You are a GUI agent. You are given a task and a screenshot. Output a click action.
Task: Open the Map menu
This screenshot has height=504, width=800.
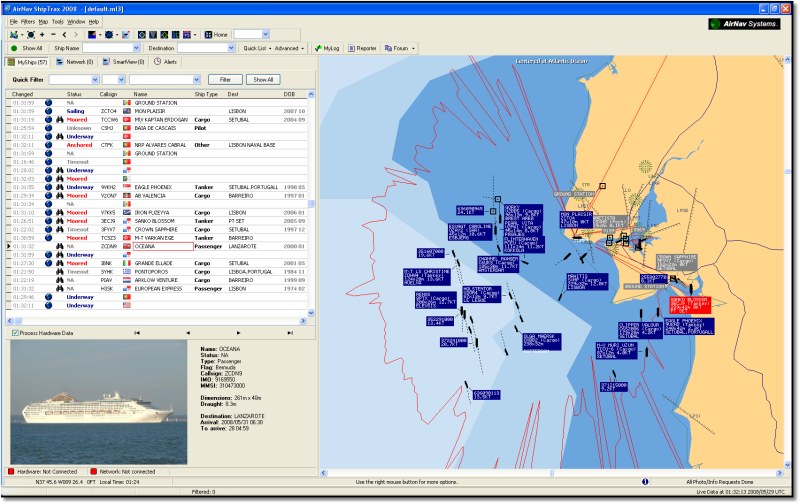[x=43, y=22]
